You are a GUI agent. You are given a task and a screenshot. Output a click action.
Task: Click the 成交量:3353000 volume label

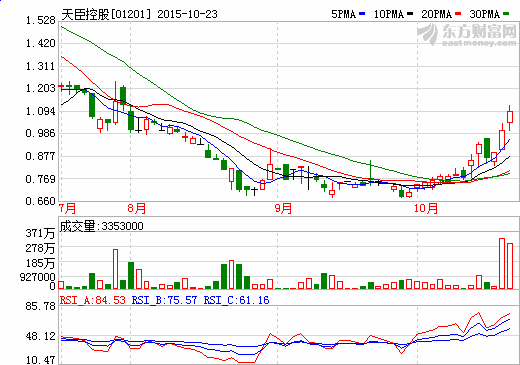pyautogui.click(x=102, y=226)
